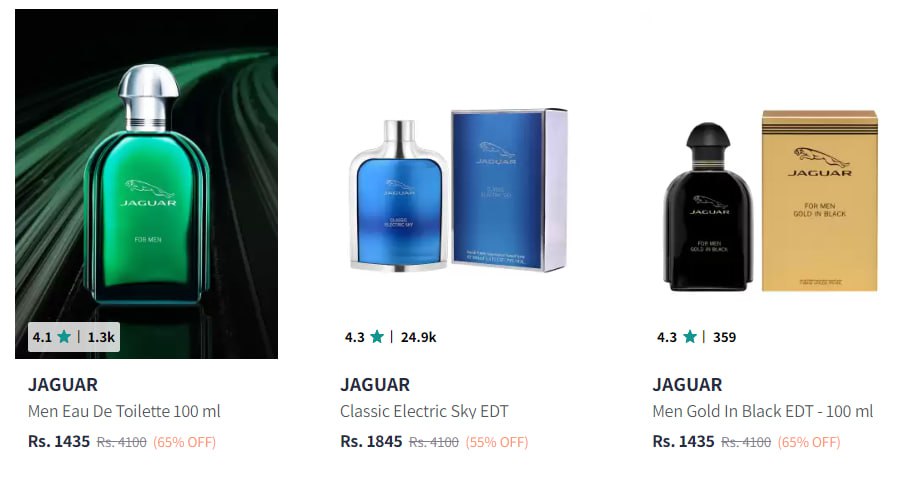Click JAGUAR brand name above Gold In Black
Image resolution: width=906 pixels, height=485 pixels.
click(x=688, y=384)
